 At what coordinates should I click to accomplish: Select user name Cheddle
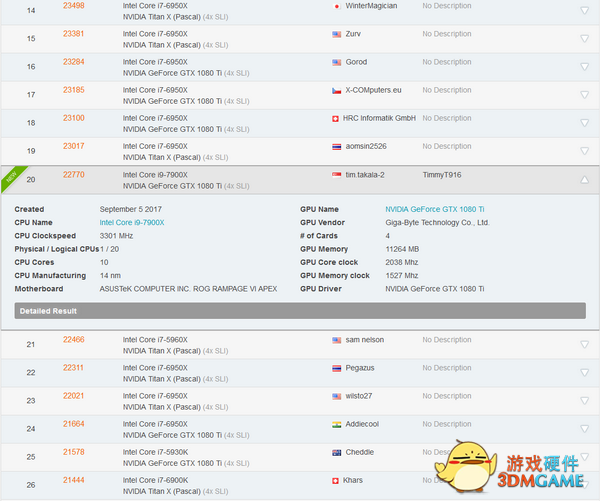point(360,452)
